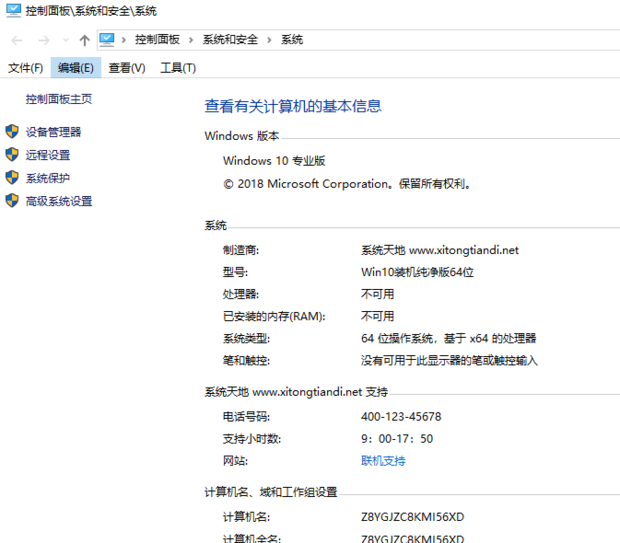This screenshot has width=620, height=543.
Task: Click the 制造商: label
Action: 241,250
